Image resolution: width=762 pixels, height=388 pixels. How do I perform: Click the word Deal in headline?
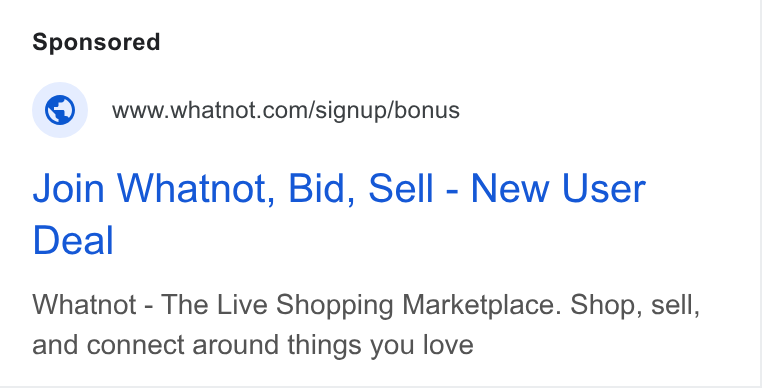tap(73, 240)
